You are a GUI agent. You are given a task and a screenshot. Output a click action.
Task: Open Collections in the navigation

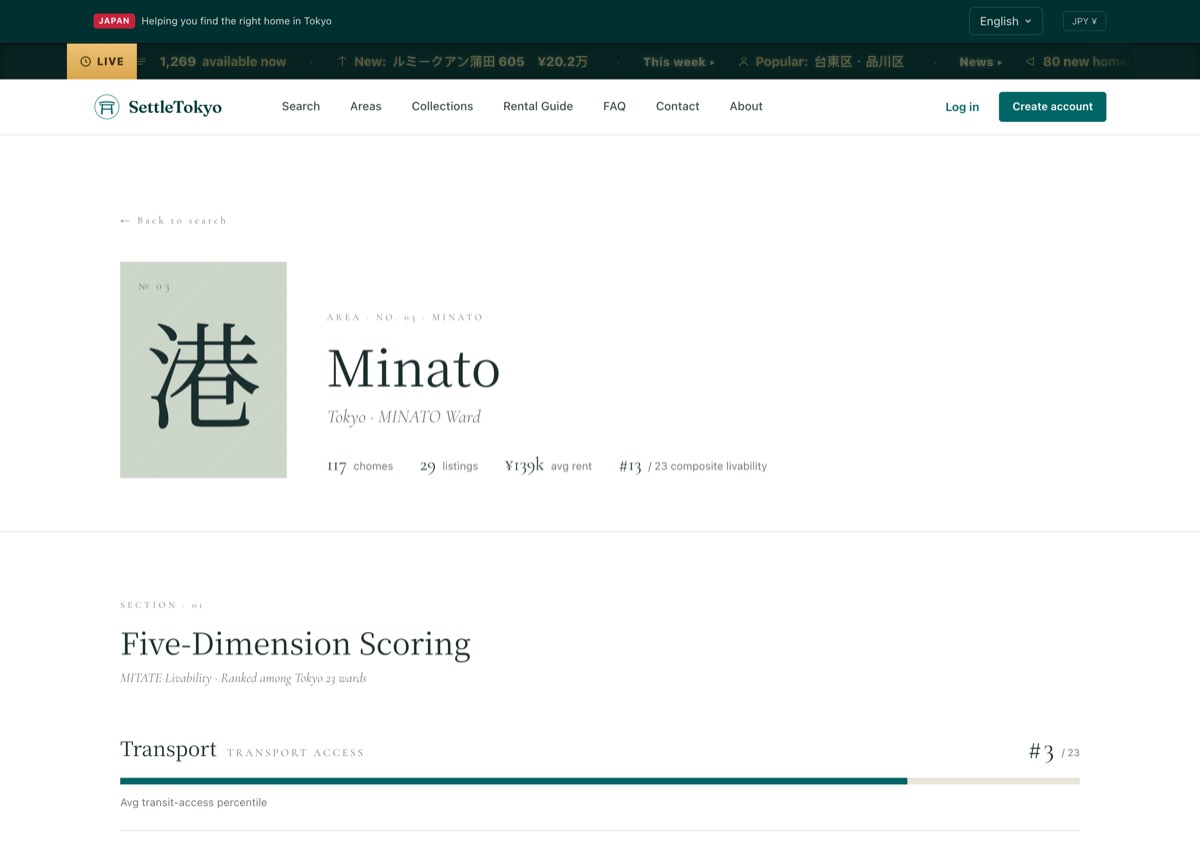pyautogui.click(x=442, y=106)
